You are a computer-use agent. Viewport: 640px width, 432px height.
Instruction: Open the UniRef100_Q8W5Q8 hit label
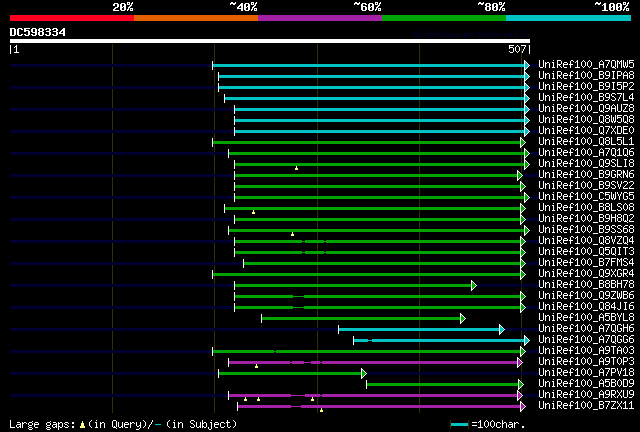586,119
